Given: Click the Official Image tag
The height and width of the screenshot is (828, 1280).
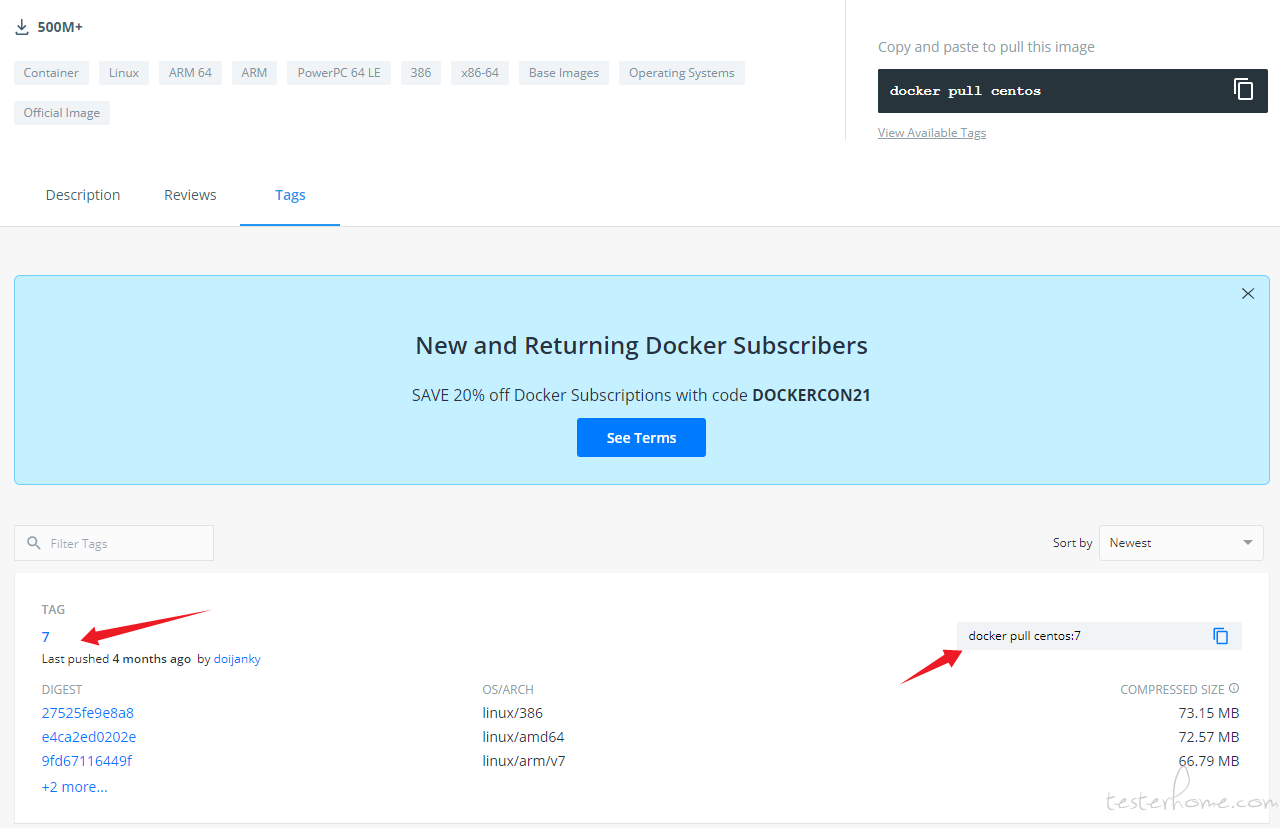Looking at the screenshot, I should point(62,113).
